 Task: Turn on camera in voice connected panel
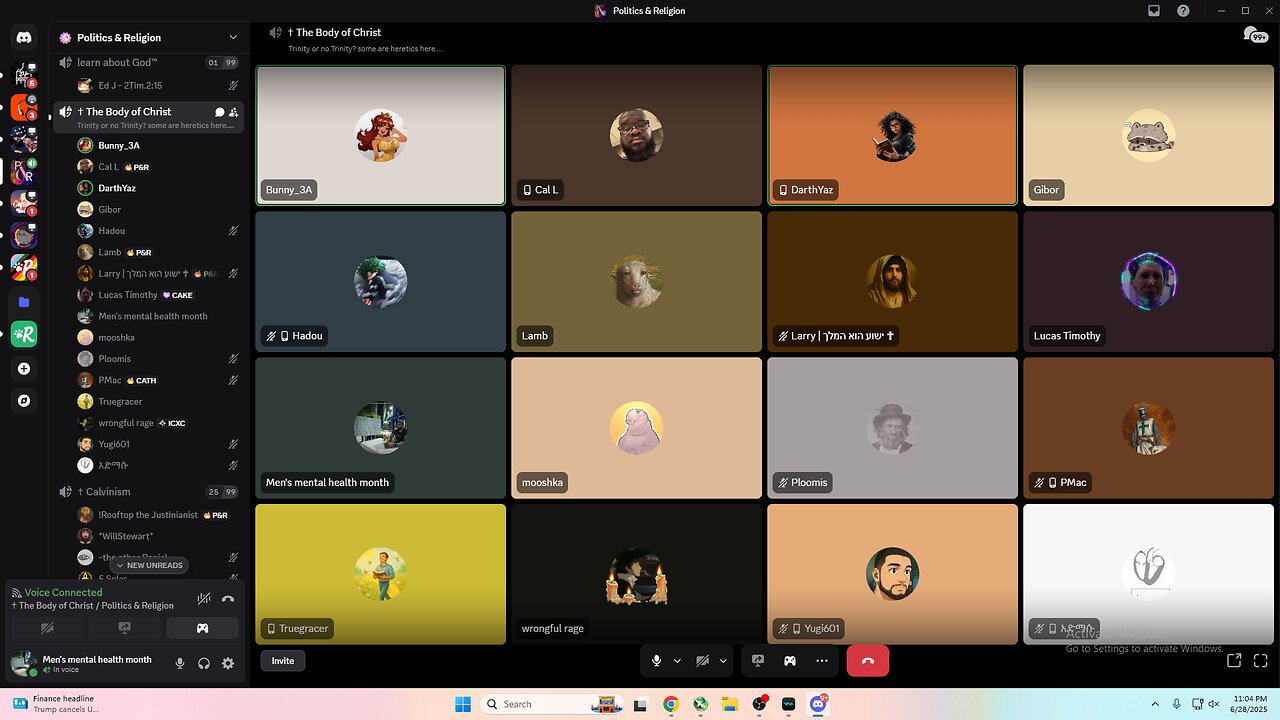[47, 628]
